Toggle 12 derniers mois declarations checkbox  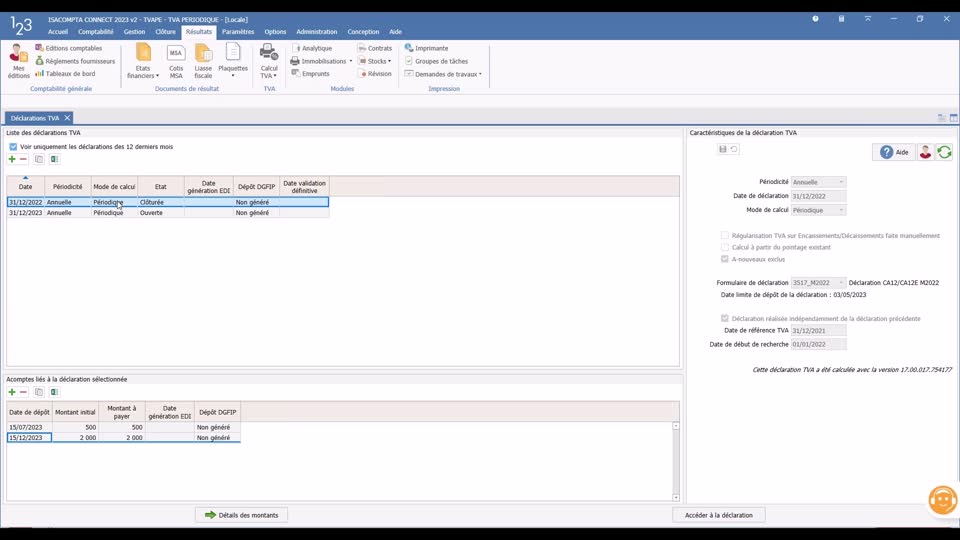[x=13, y=146]
